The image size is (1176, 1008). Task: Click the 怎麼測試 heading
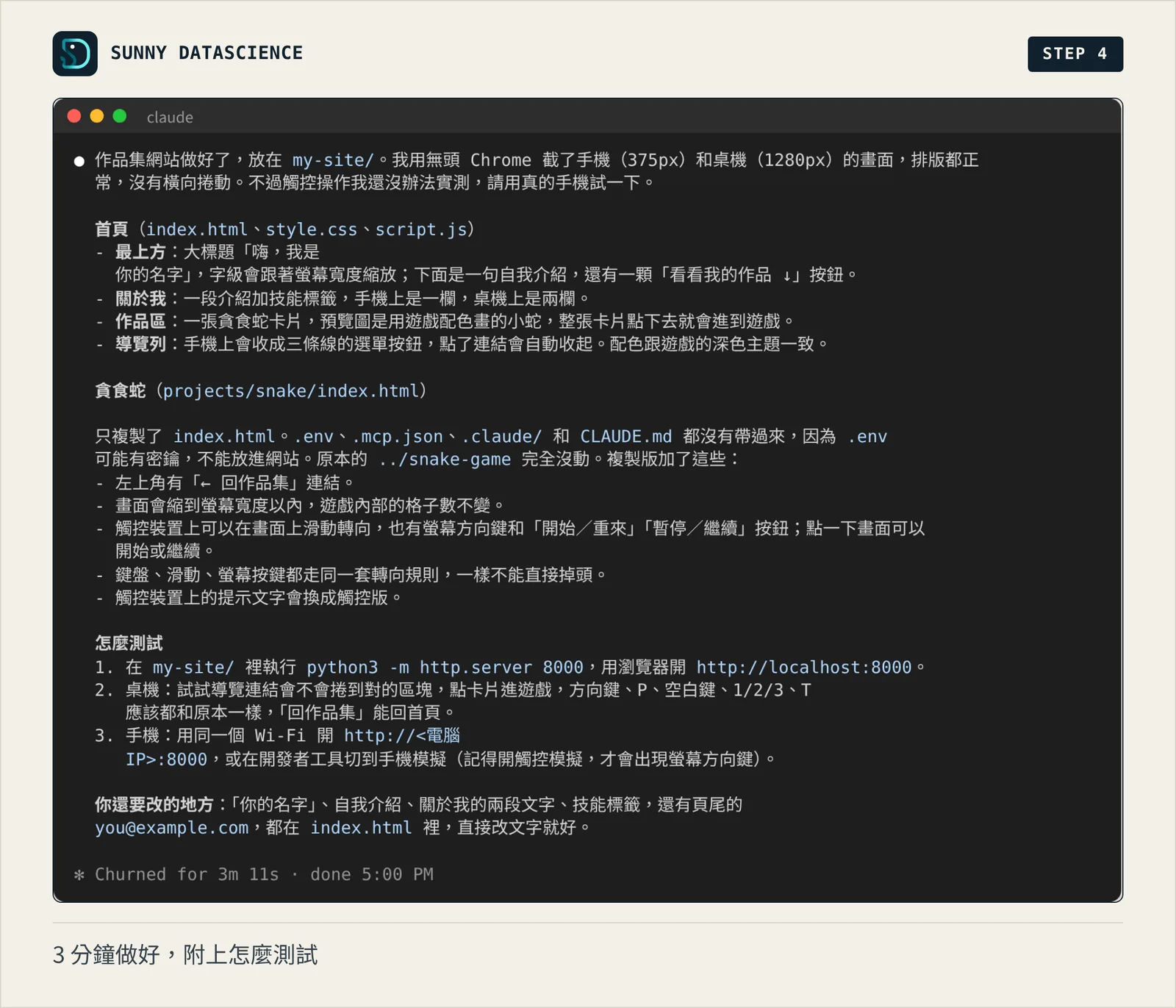[129, 643]
